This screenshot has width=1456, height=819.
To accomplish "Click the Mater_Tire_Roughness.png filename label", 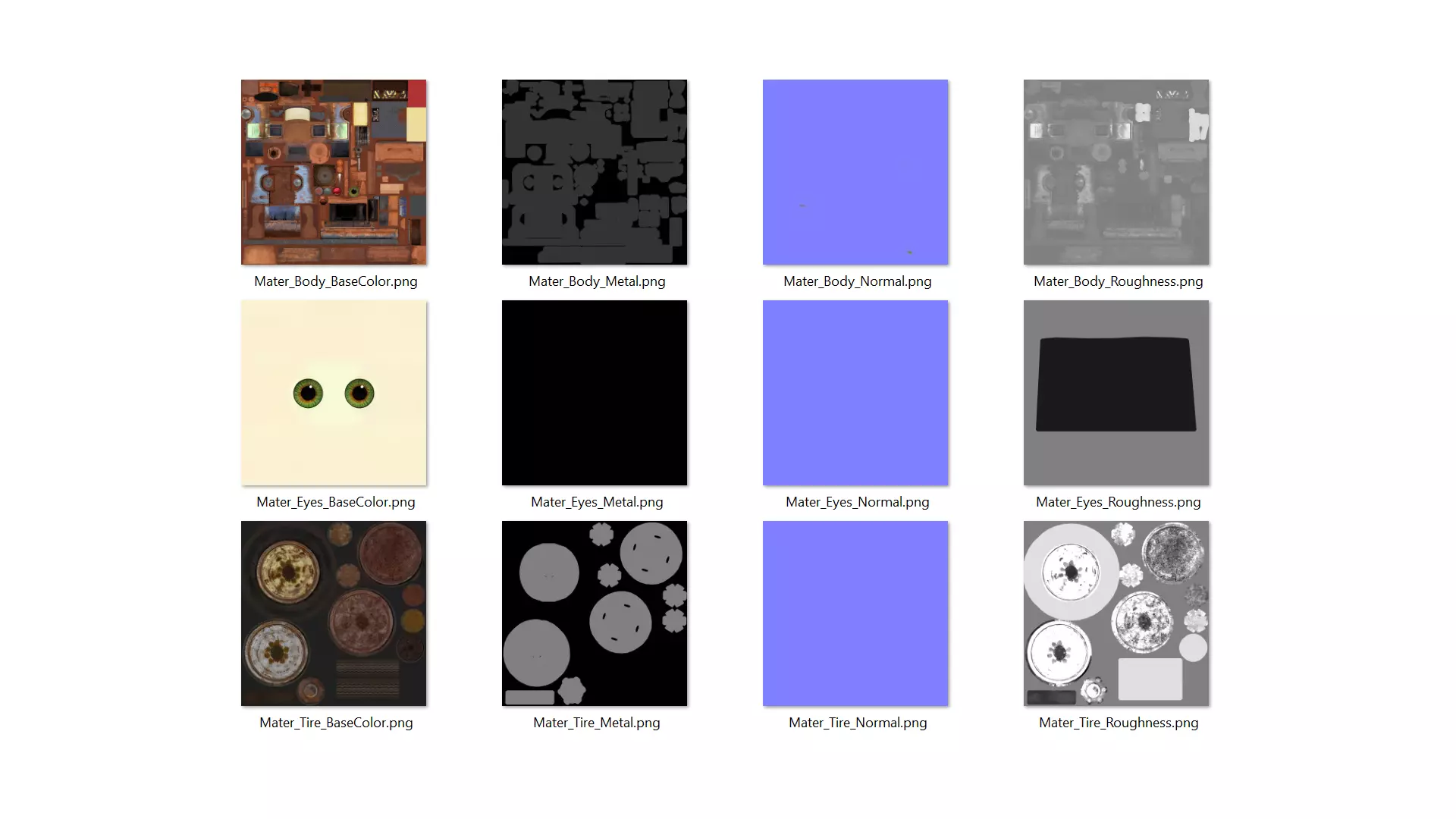I will pos(1119,723).
